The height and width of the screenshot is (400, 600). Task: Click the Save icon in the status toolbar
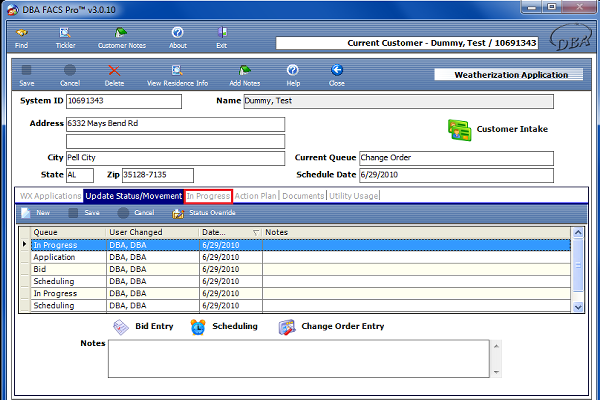73,213
